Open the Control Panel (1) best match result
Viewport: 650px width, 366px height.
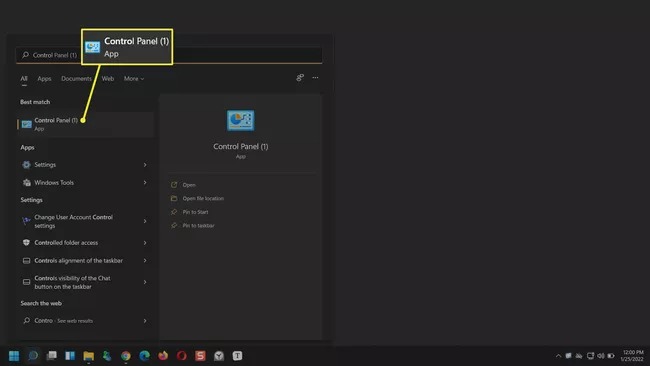[x=85, y=124]
